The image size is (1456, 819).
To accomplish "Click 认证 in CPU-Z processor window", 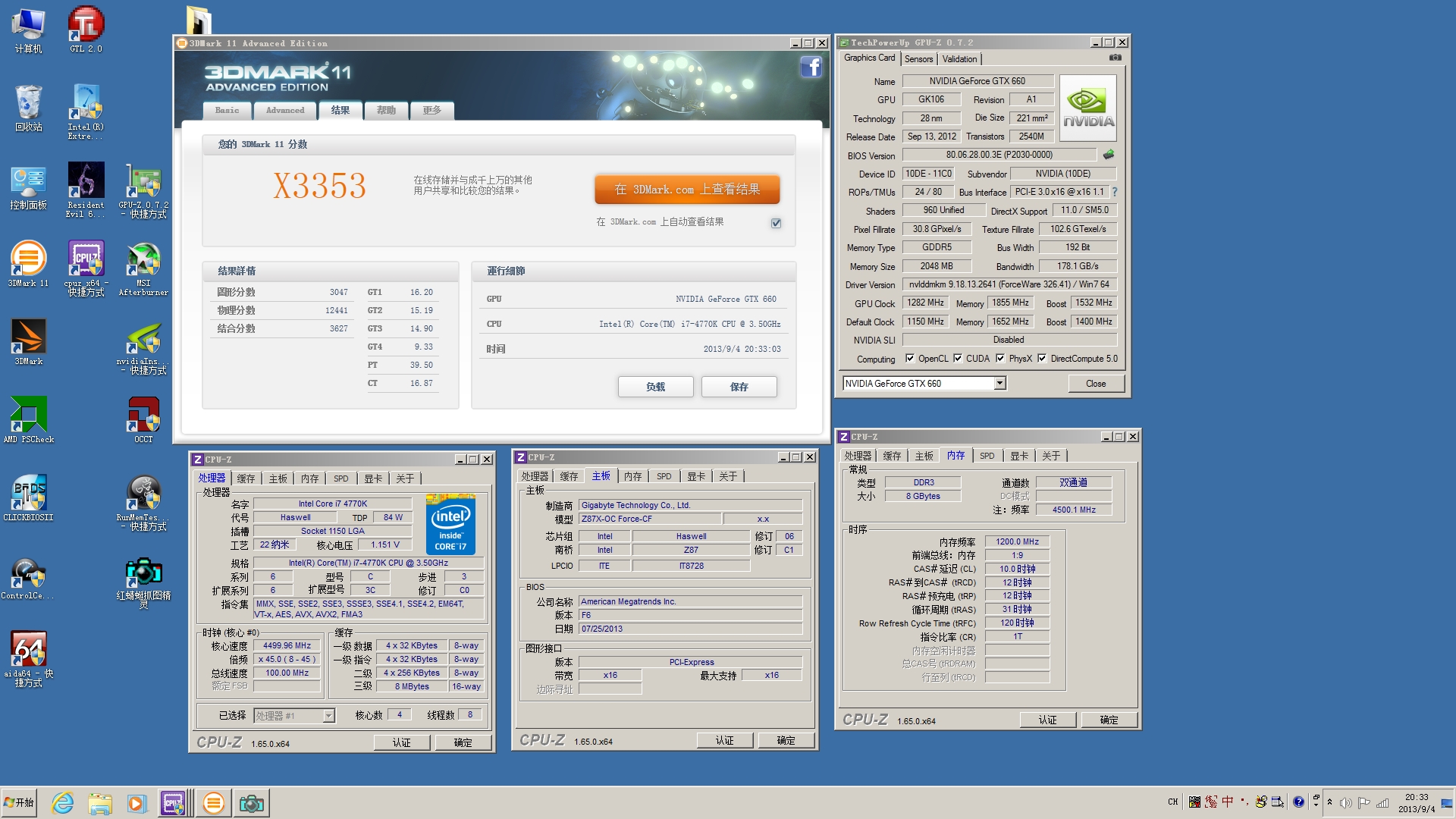I will [401, 743].
